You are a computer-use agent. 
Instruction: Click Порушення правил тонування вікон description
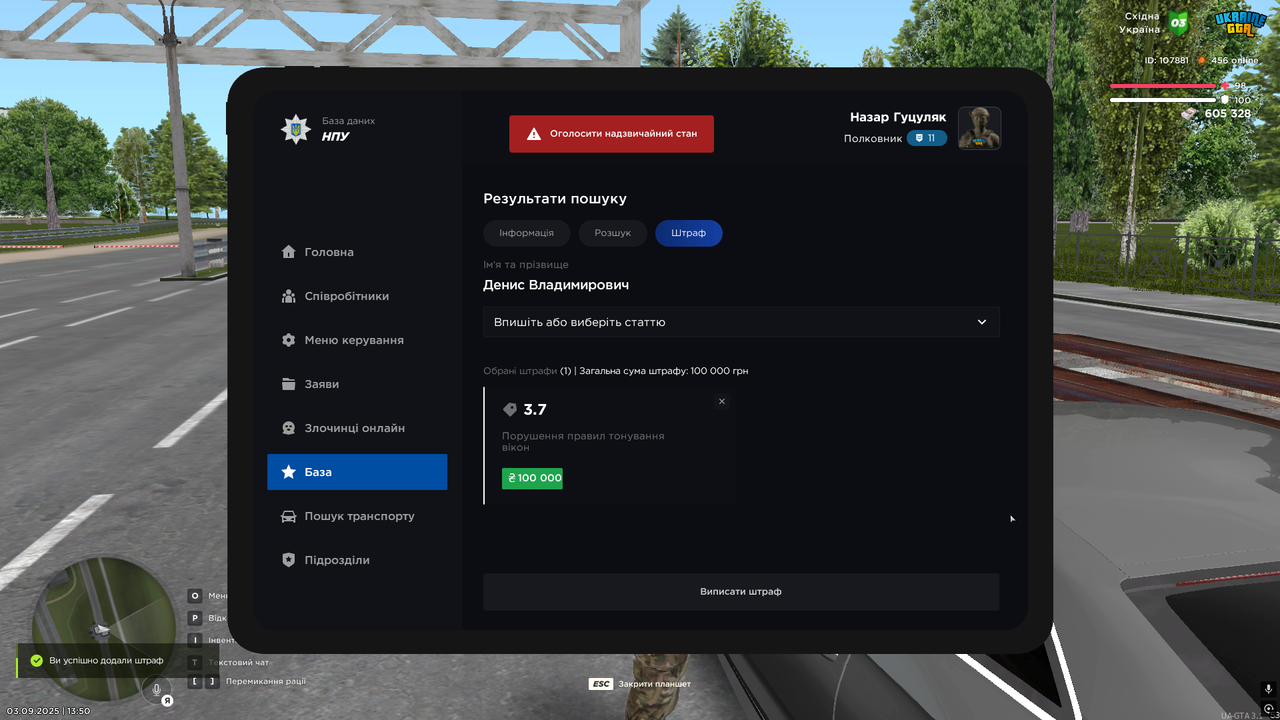point(583,442)
